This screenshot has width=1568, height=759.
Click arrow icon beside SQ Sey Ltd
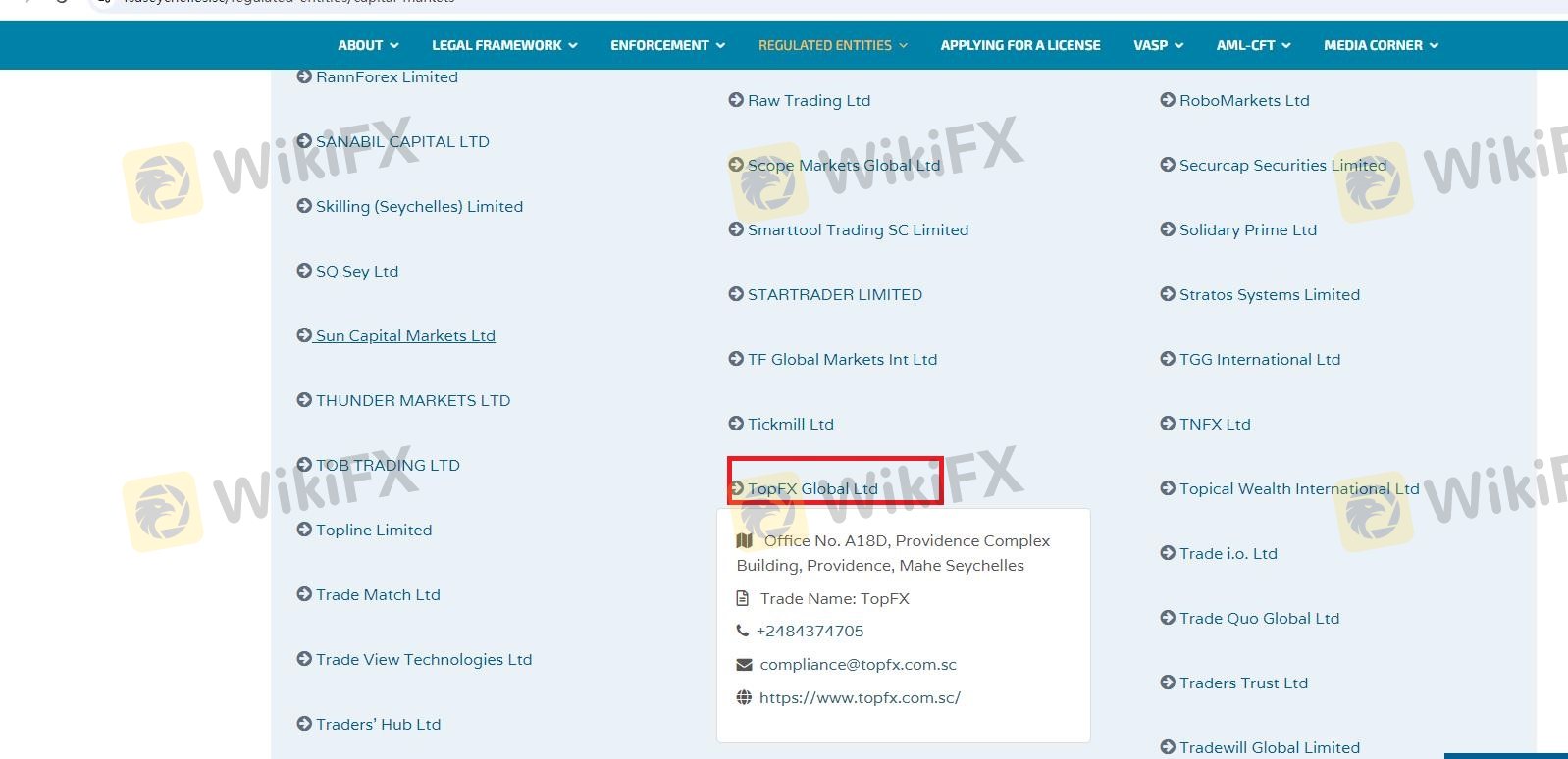click(x=304, y=271)
